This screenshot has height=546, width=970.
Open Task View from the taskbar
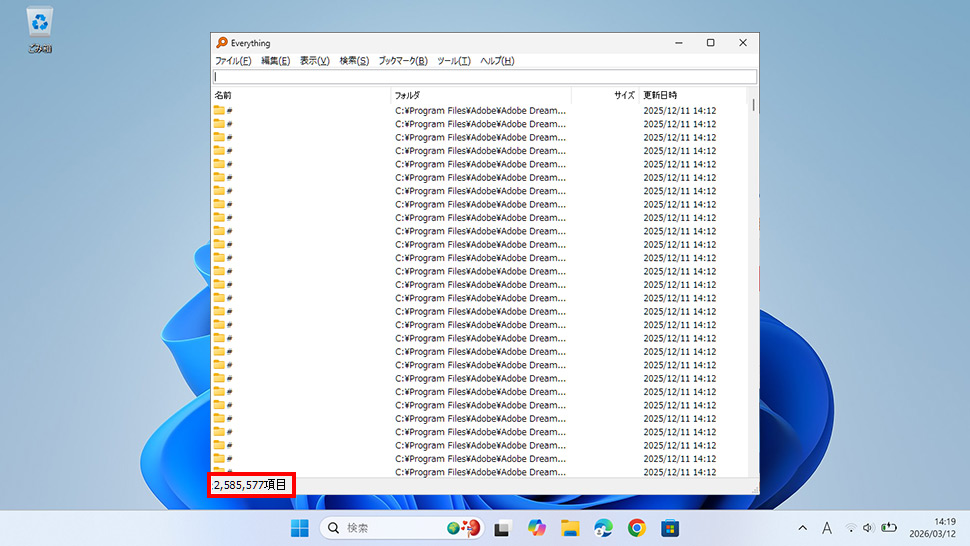click(504, 527)
